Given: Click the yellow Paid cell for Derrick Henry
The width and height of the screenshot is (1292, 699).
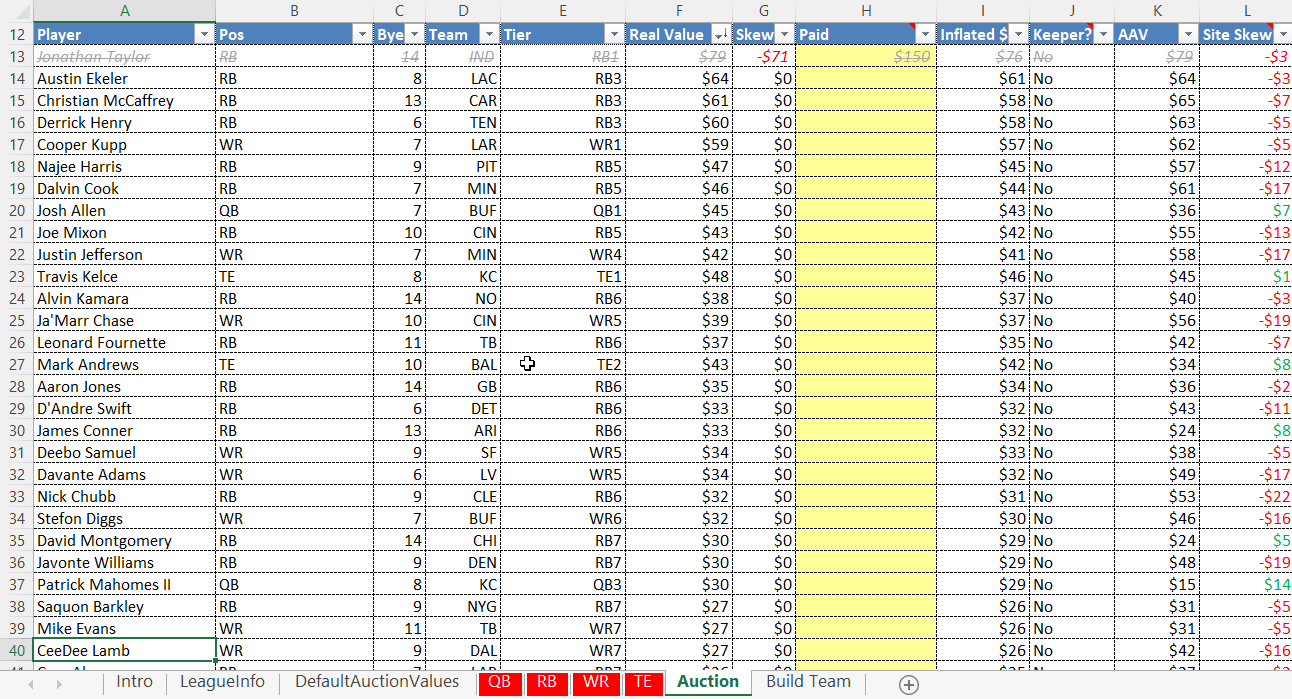Looking at the screenshot, I should 866,122.
